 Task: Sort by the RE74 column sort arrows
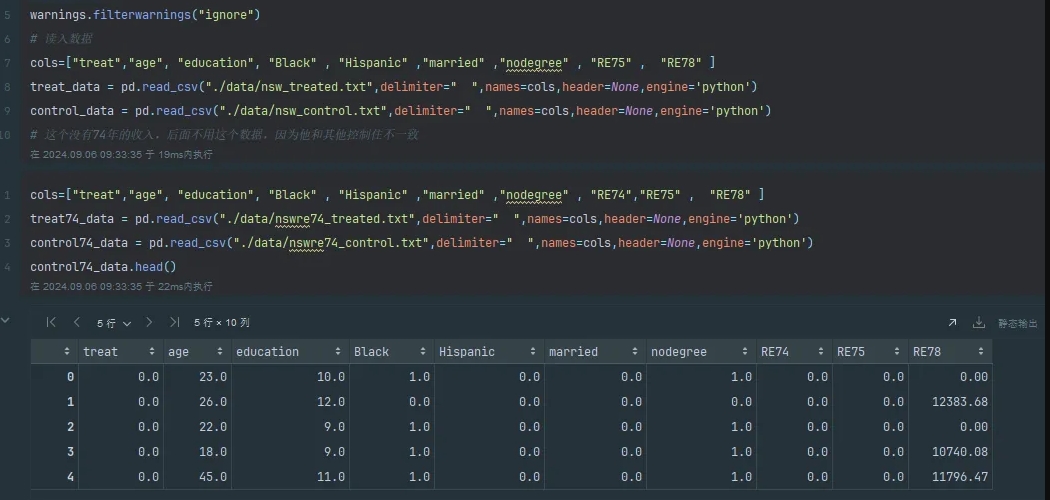(820, 351)
